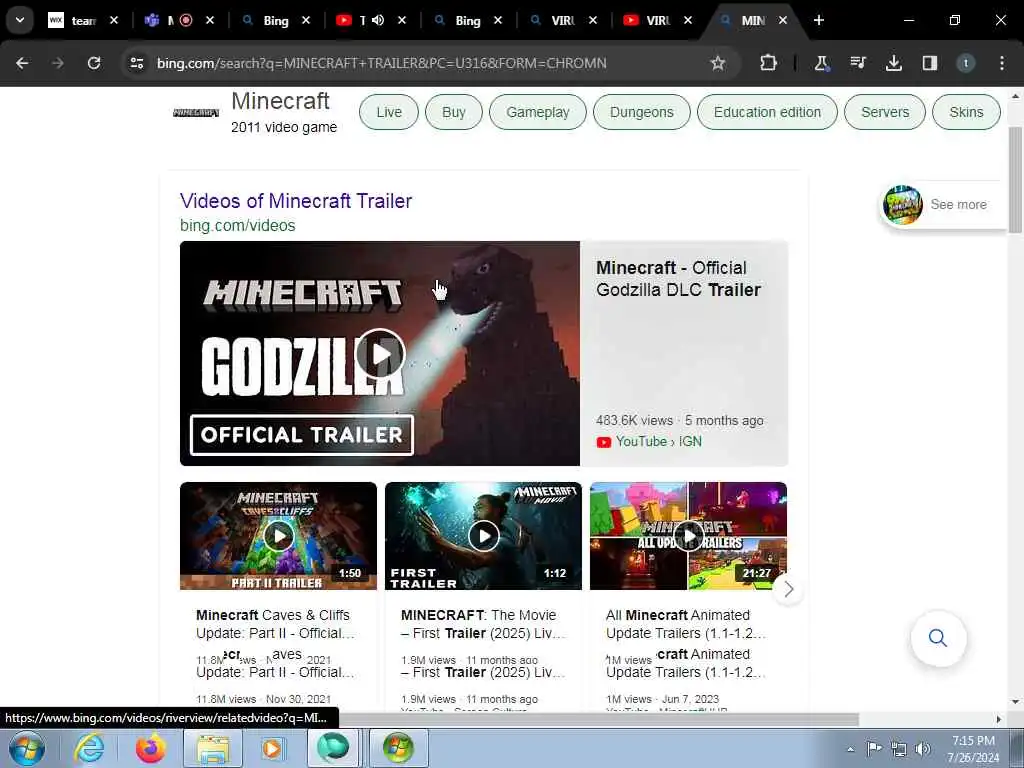Open the bing.com/videos link

coord(238,225)
